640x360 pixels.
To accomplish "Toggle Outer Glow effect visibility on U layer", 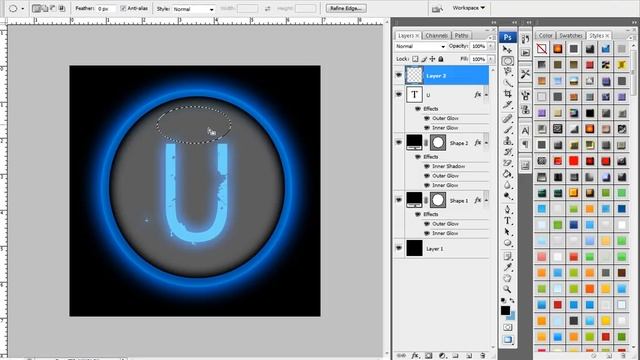I will [x=427, y=118].
